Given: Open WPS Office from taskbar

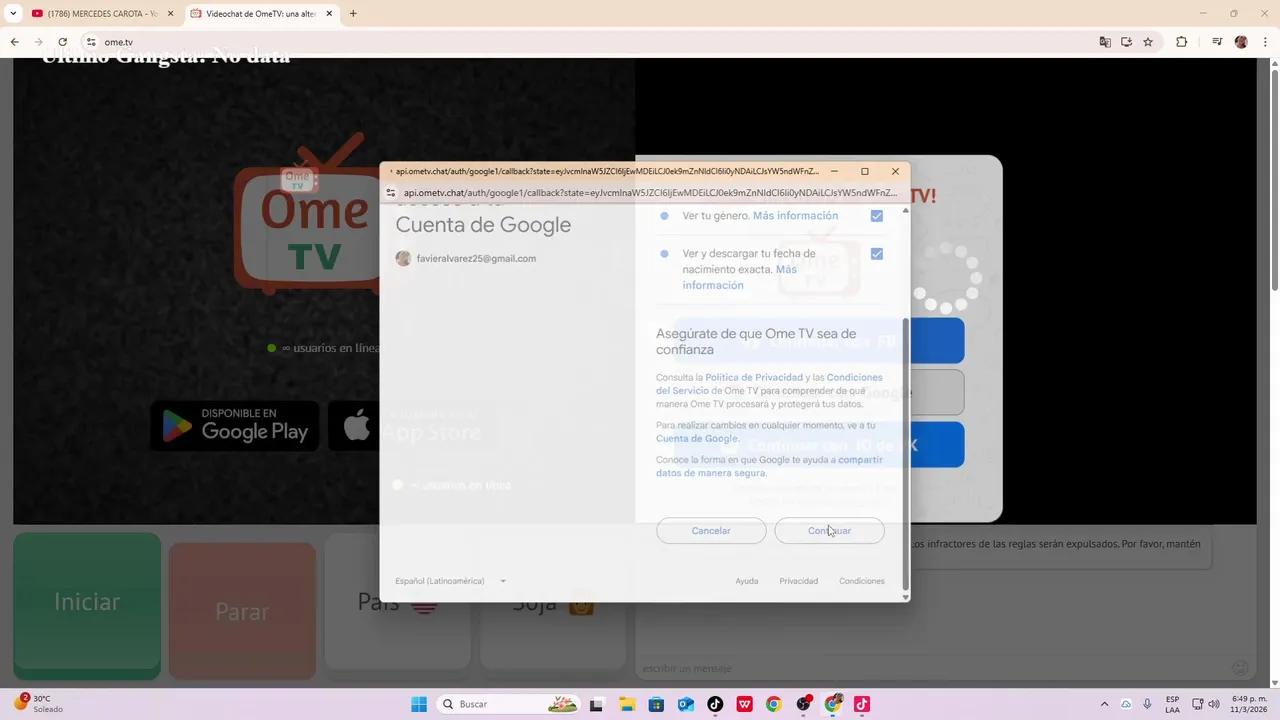Looking at the screenshot, I should tap(745, 704).
